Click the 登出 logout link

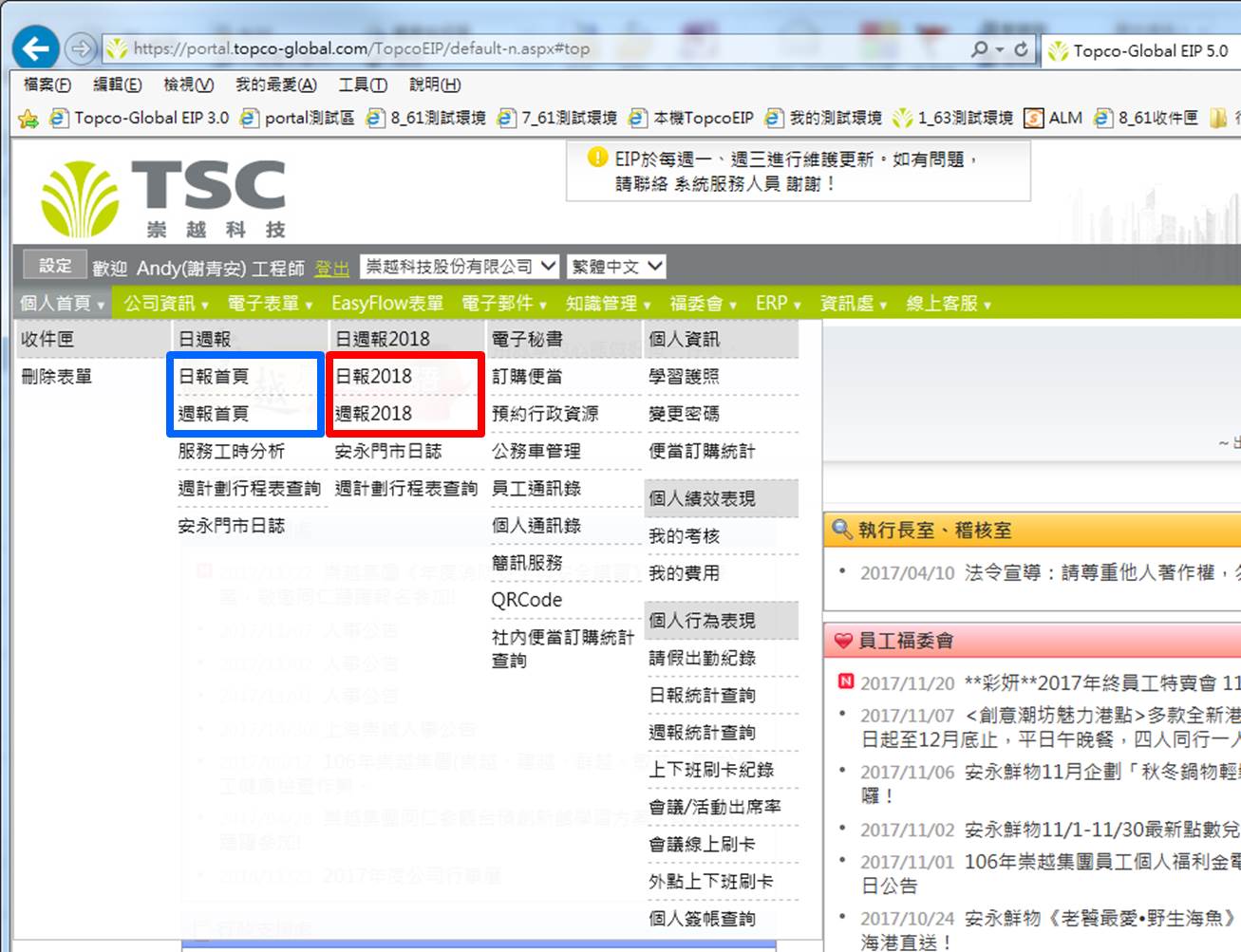[331, 269]
